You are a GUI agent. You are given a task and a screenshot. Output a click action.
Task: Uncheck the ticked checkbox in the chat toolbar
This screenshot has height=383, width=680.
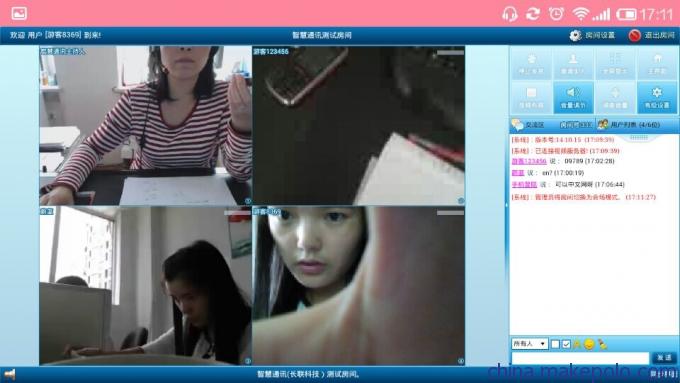tap(566, 344)
